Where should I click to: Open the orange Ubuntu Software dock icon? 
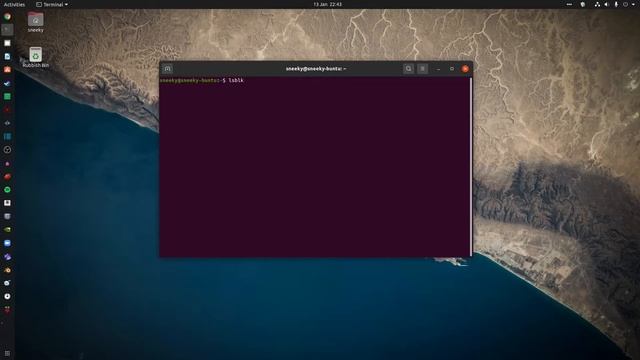(7, 69)
